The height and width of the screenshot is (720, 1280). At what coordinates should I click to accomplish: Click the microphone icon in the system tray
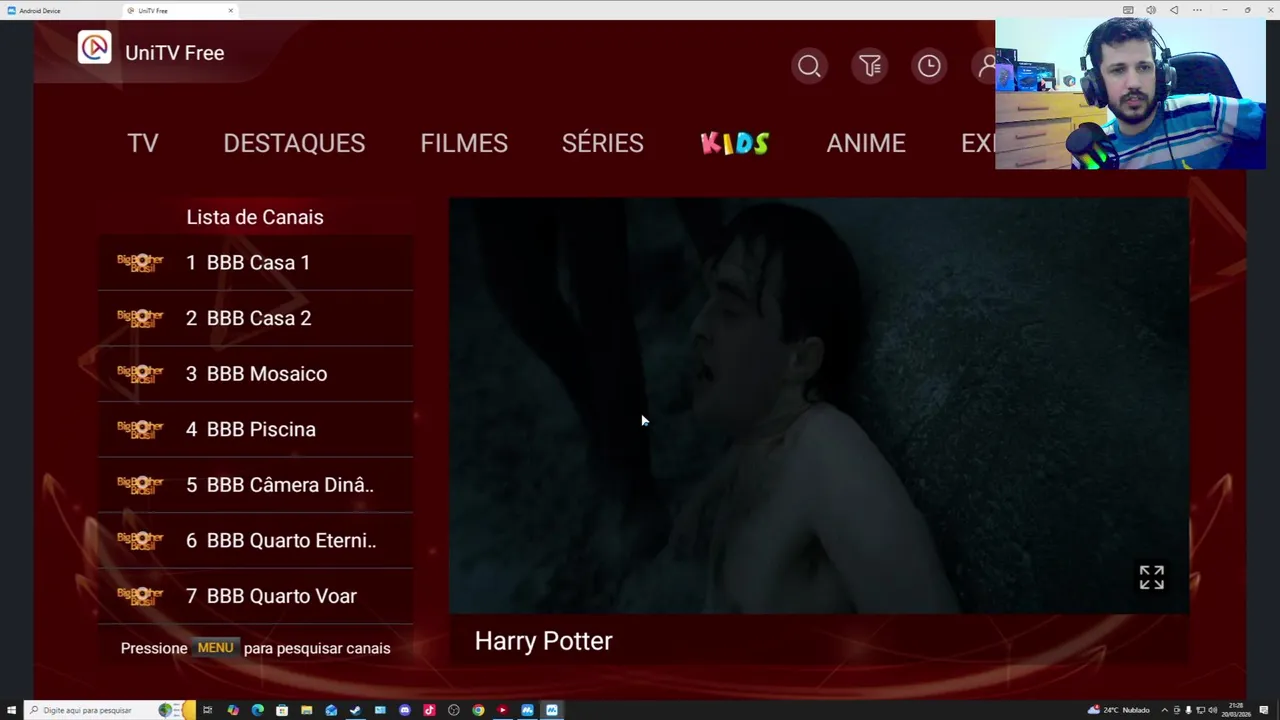pyautogui.click(x=1188, y=710)
